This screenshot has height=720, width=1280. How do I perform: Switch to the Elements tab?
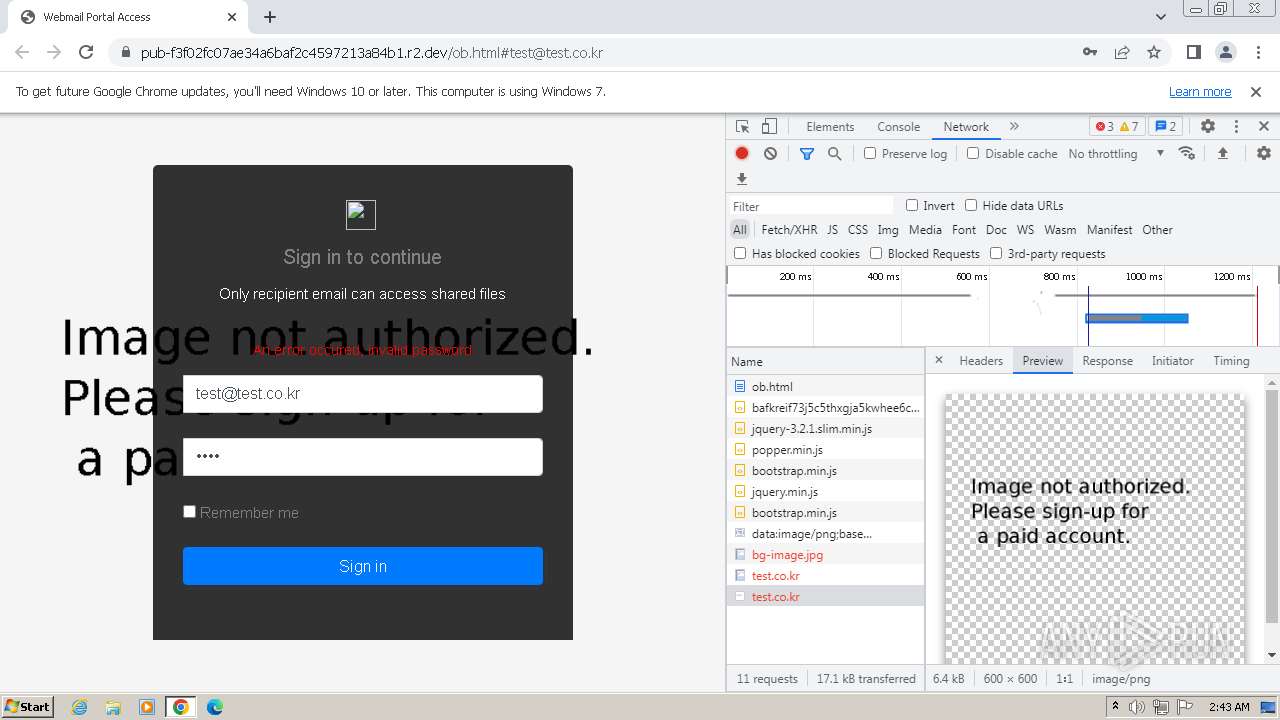coord(830,127)
